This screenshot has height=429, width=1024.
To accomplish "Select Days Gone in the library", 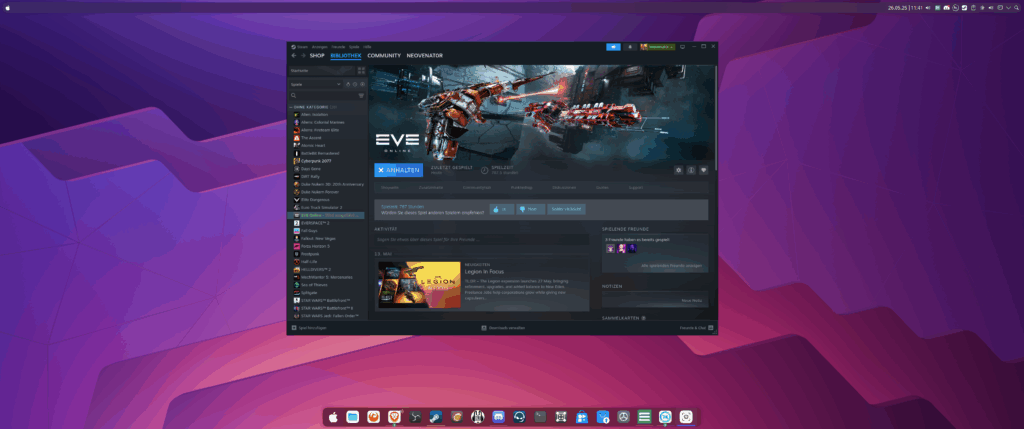I will 311,168.
